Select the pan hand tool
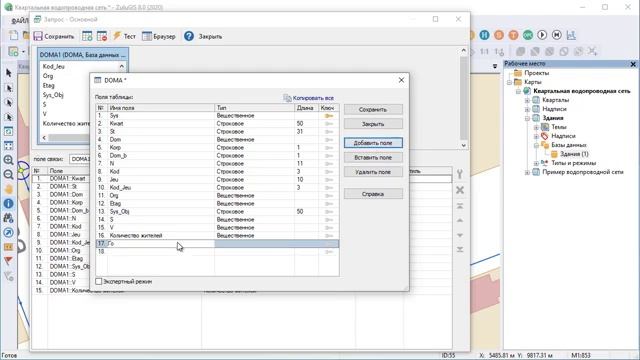 [9, 189]
